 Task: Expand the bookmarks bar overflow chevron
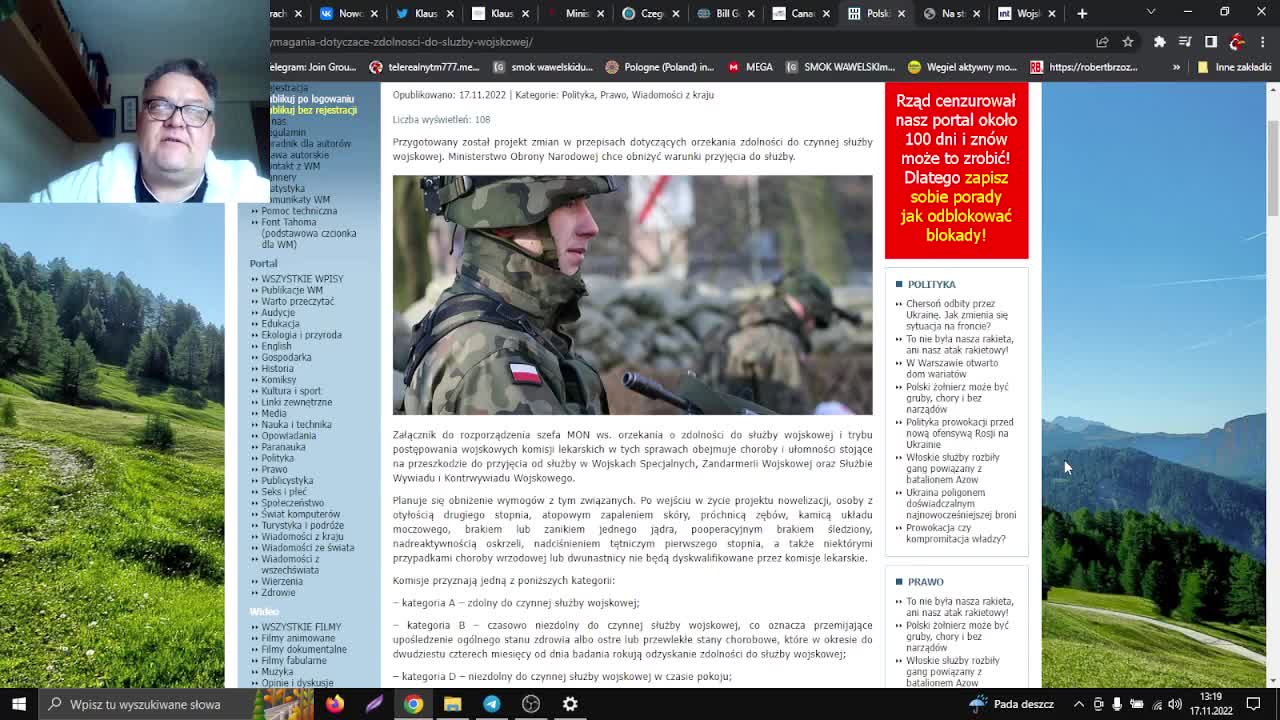(x=1176, y=67)
